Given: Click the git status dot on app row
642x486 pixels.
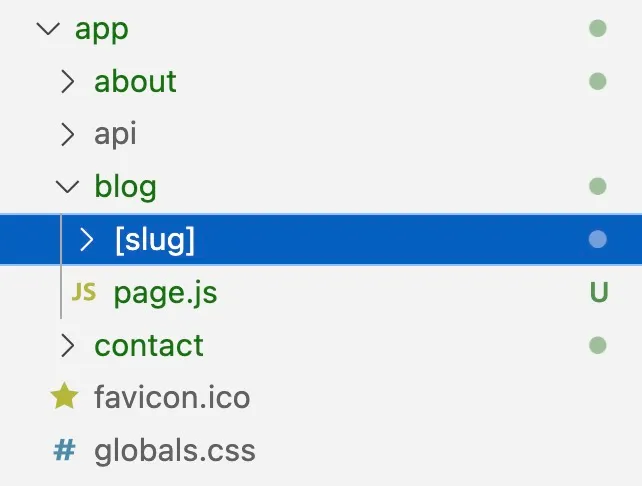Looking at the screenshot, I should (x=597, y=29).
